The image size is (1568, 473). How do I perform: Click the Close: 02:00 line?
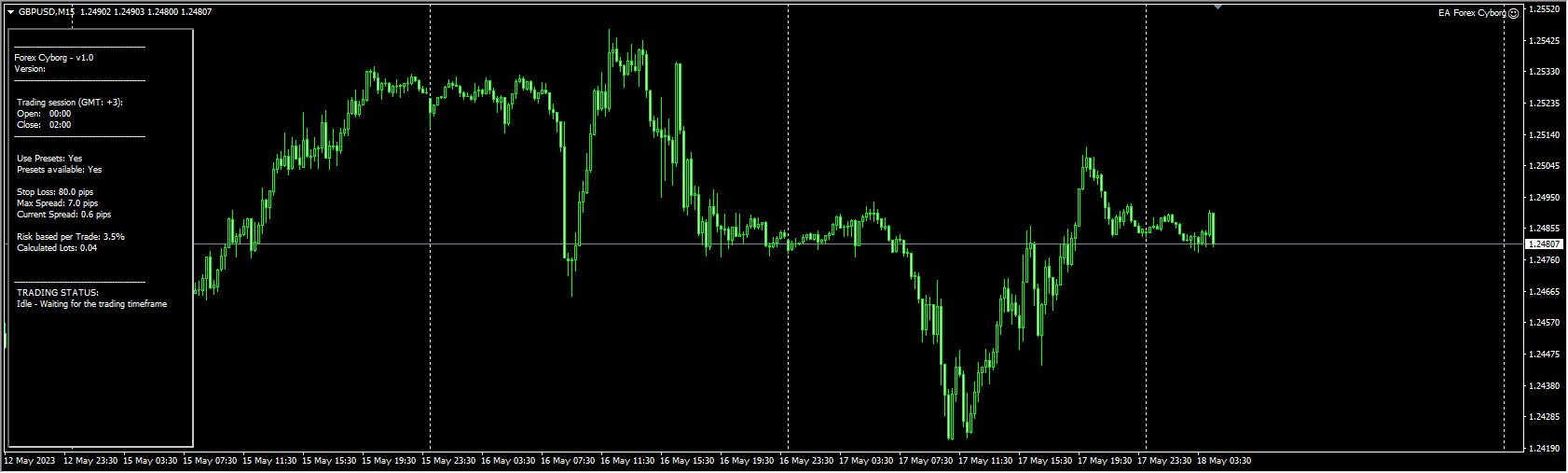tap(44, 125)
